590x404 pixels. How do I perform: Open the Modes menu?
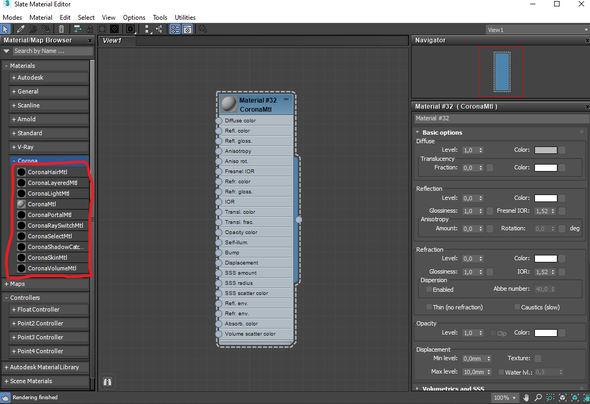pos(12,17)
